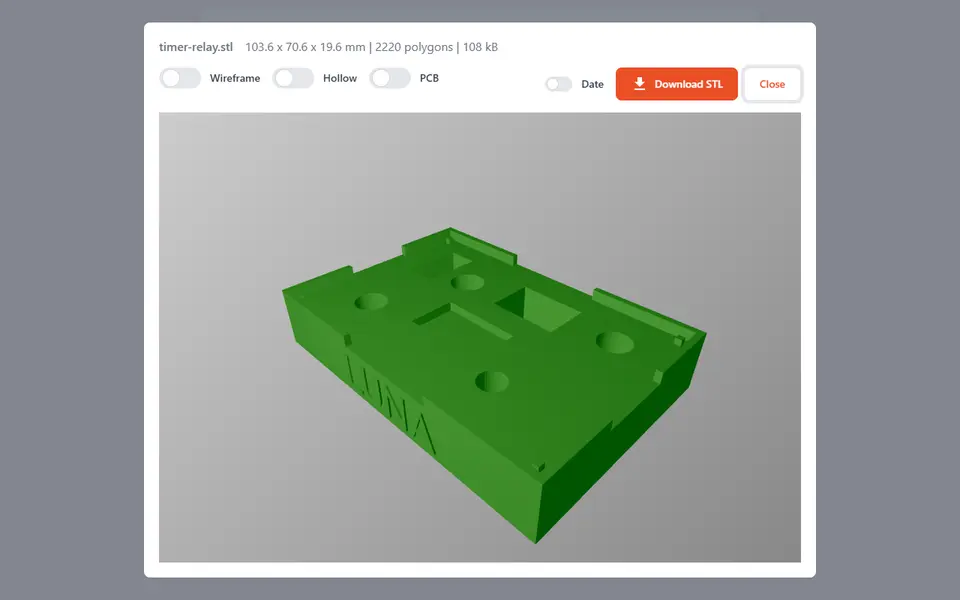Toggle the PCB view switch
The image size is (960, 600).
click(390, 78)
